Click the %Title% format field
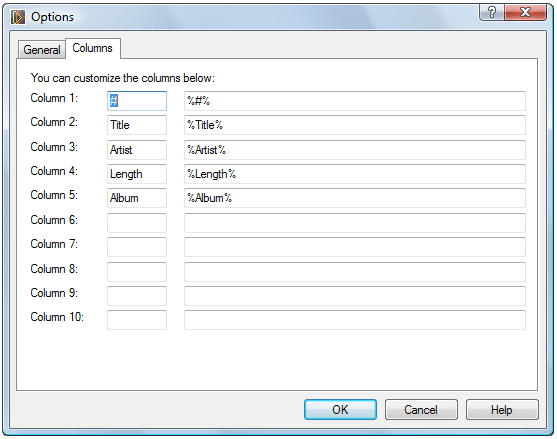557x439 pixels. tap(355, 125)
